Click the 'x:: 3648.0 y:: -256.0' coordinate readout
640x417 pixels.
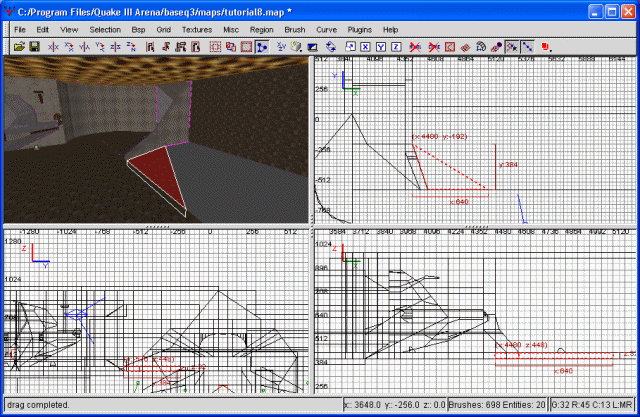point(394,405)
